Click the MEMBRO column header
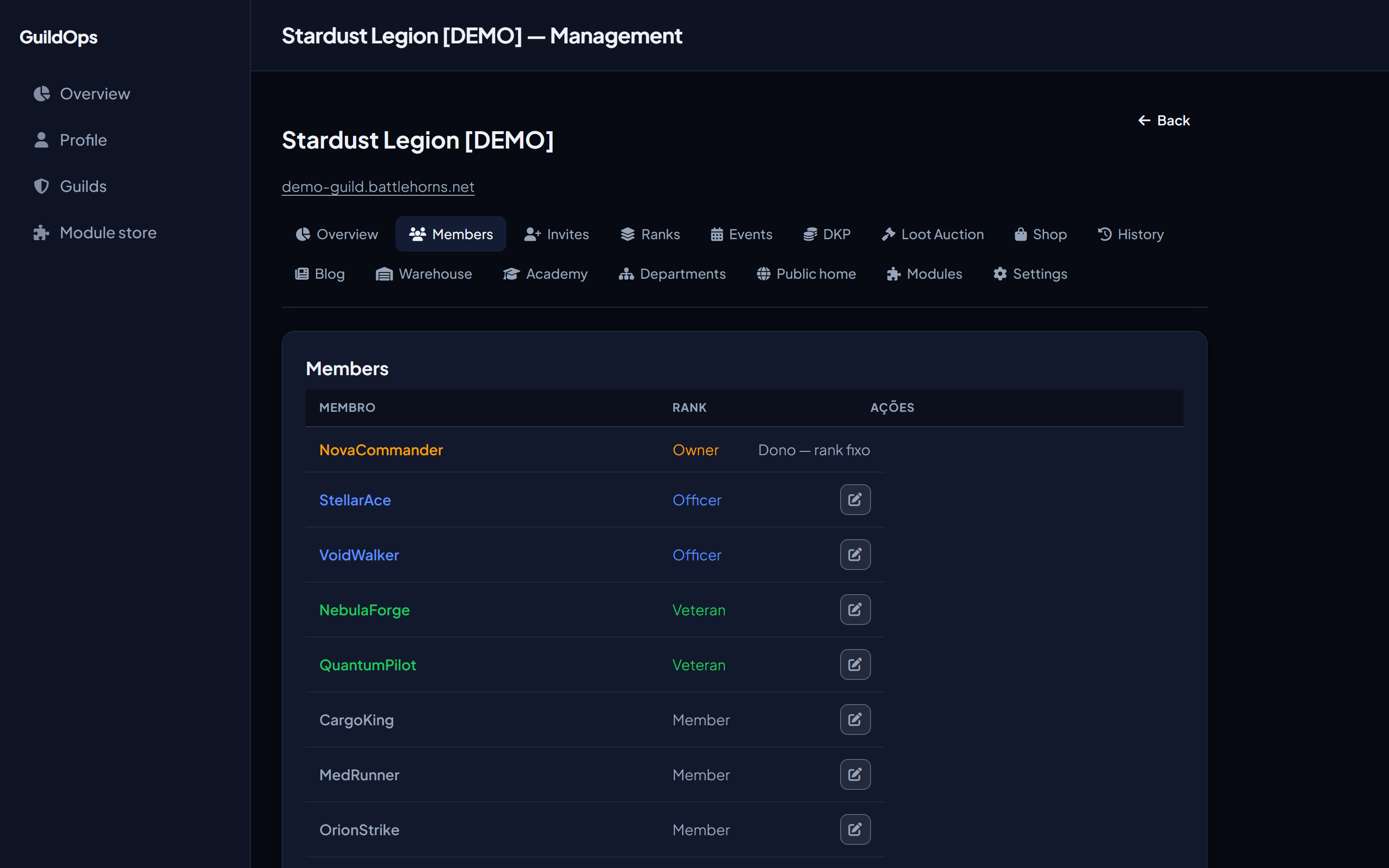 (347, 407)
